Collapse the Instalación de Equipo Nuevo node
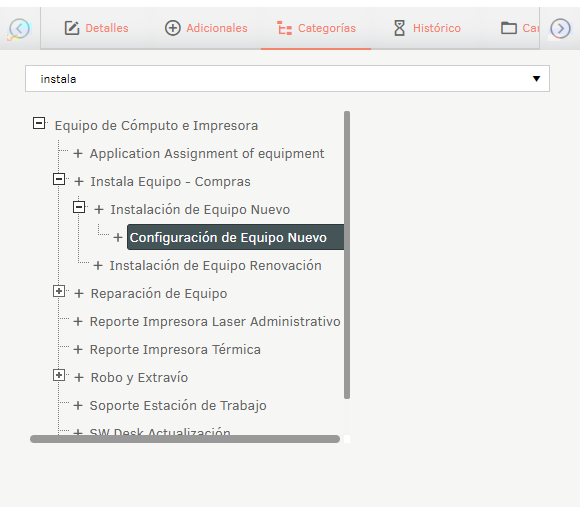The image size is (585, 507). tap(79, 207)
